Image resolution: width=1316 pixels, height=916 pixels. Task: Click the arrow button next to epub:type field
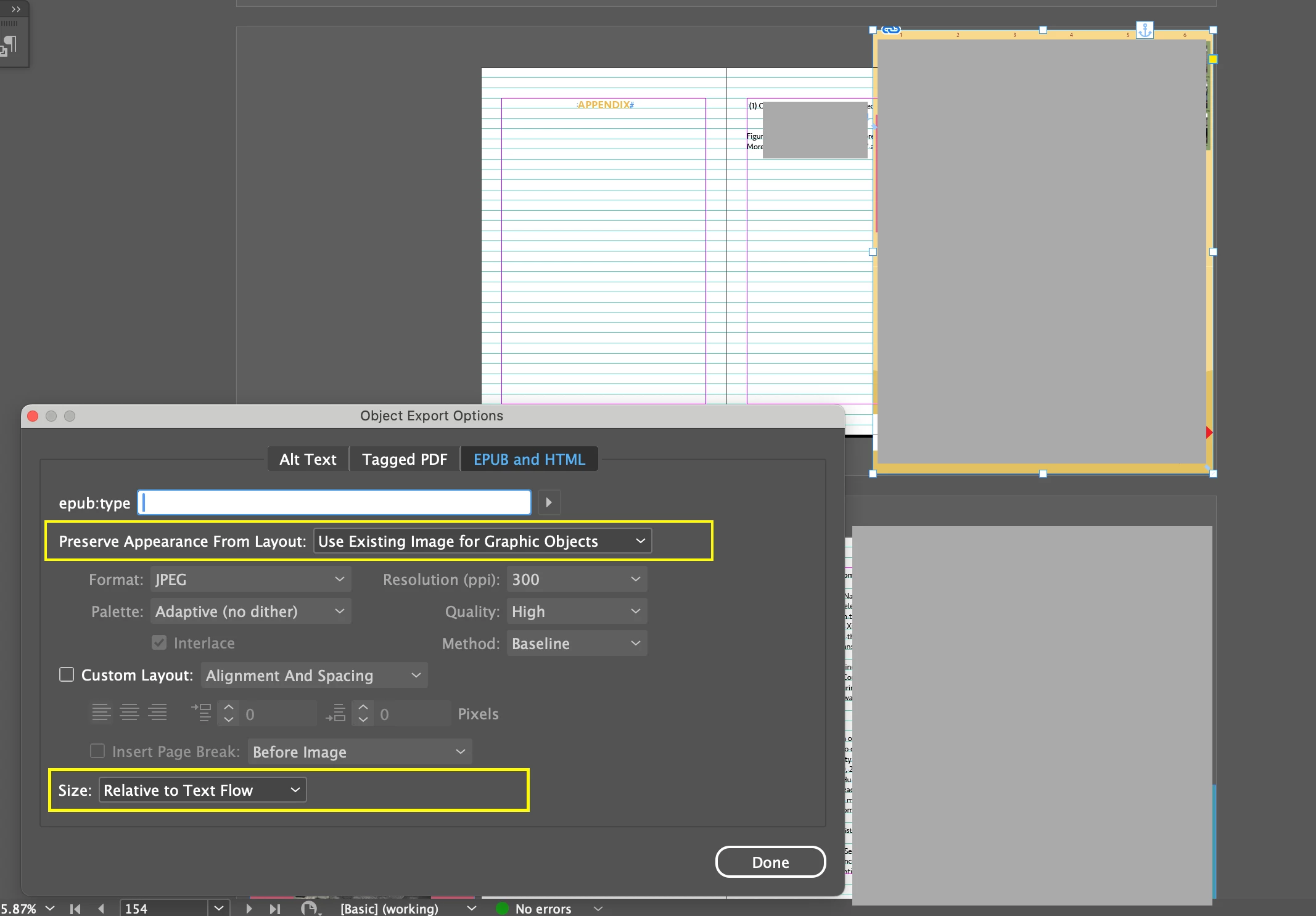pyautogui.click(x=549, y=502)
